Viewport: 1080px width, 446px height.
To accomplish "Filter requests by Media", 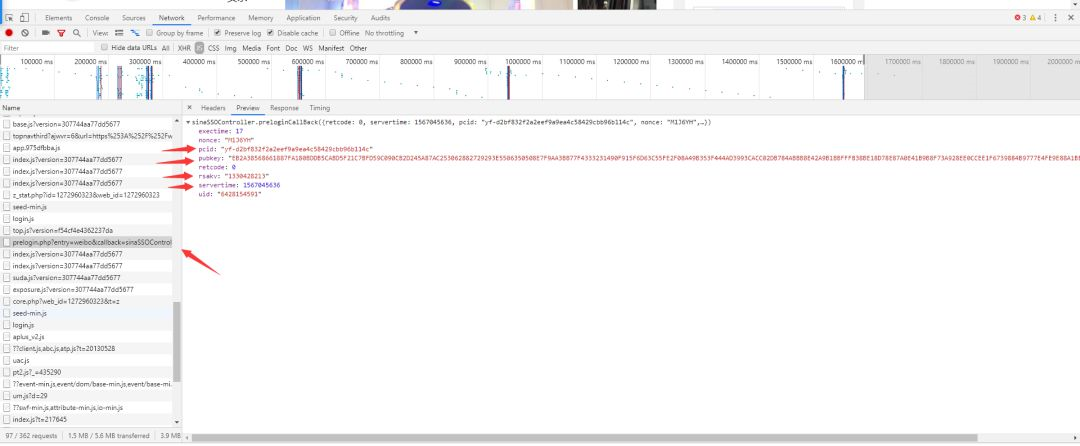I will pyautogui.click(x=251, y=48).
